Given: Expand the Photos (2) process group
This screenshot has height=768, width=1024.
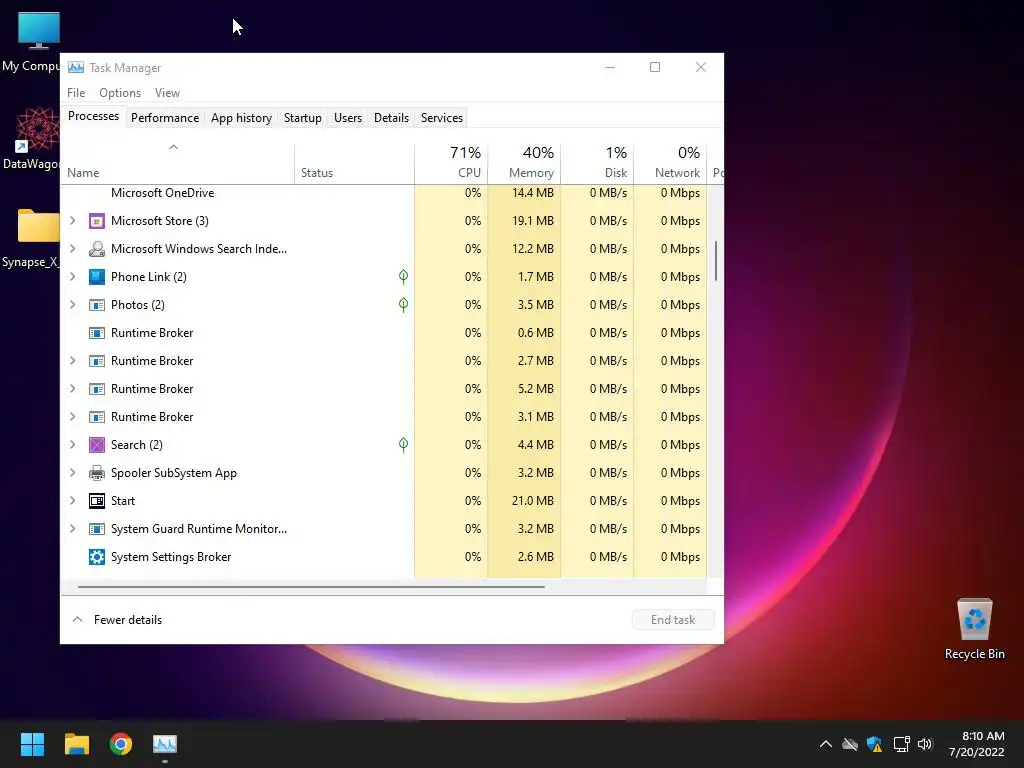Looking at the screenshot, I should 73,305.
